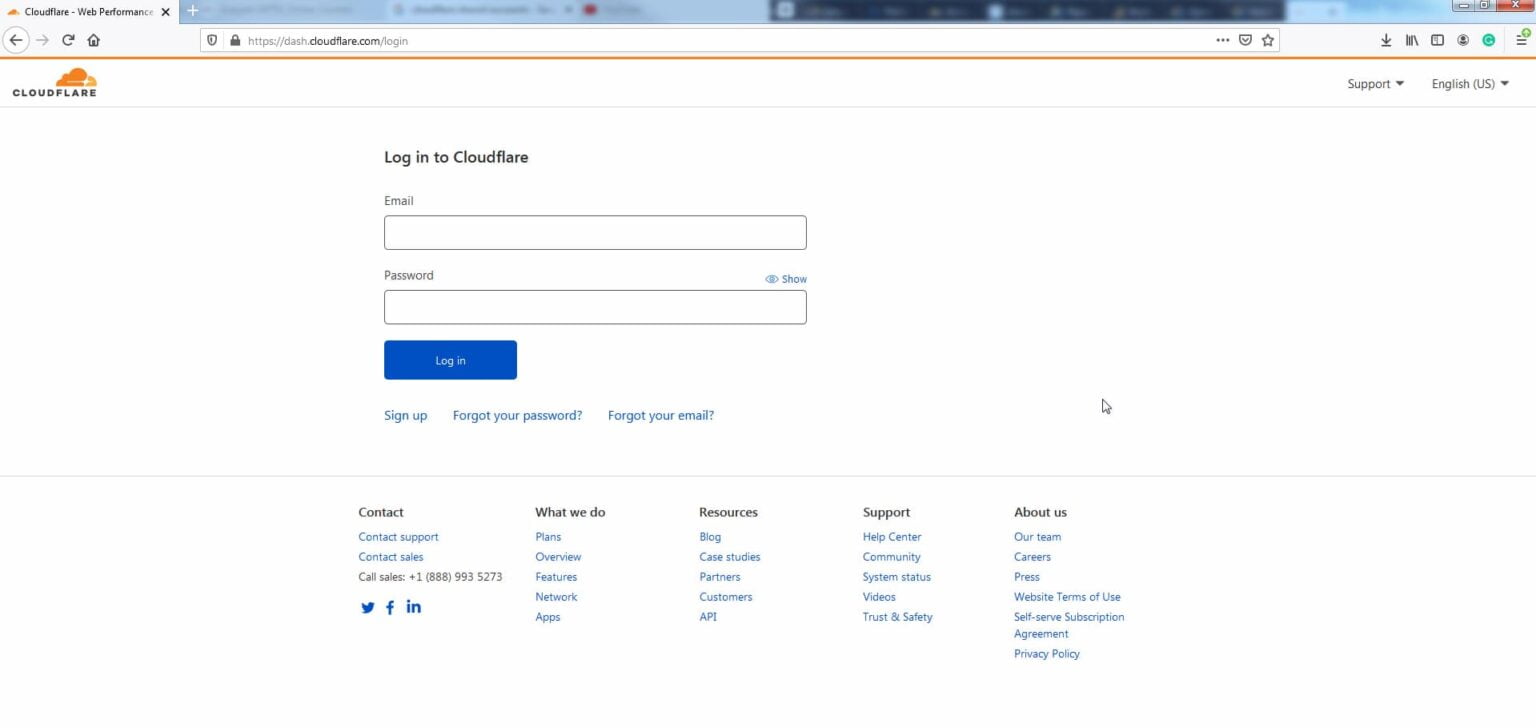Open the Library icon in Firefox toolbar
Viewport: 1536px width, 728px height.
coord(1411,40)
